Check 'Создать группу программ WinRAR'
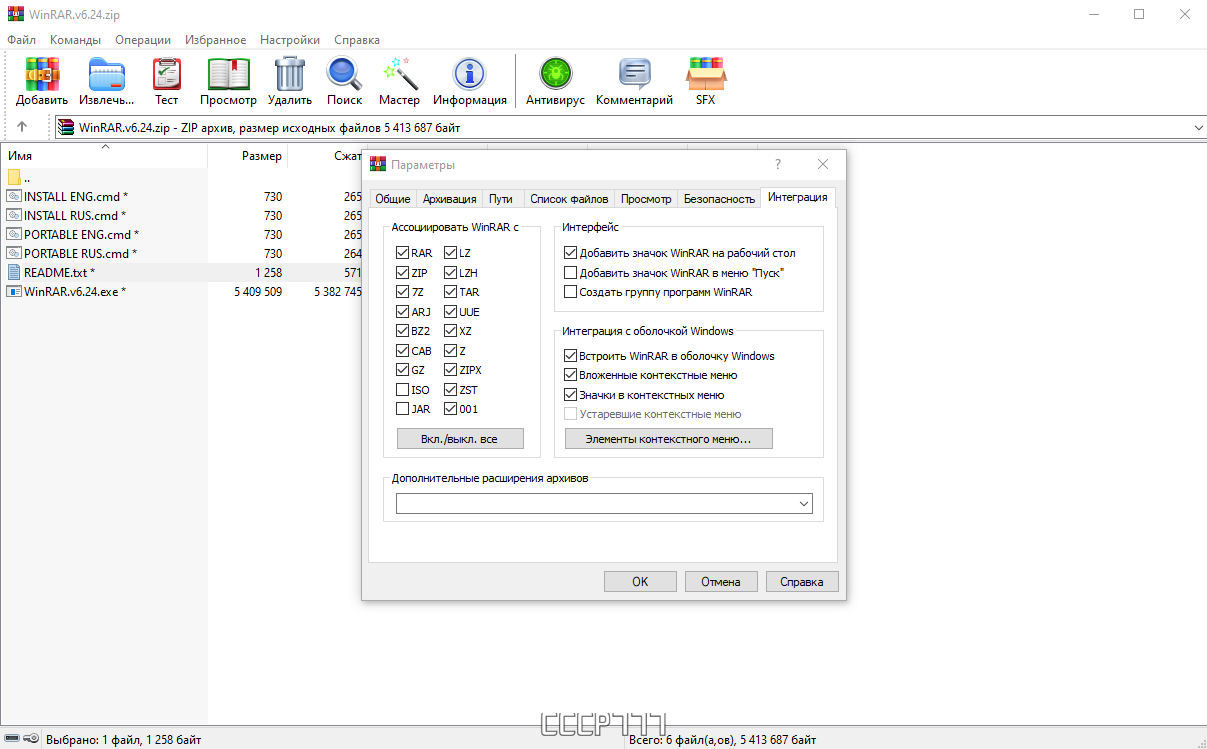The width and height of the screenshot is (1207, 749). 570,292
